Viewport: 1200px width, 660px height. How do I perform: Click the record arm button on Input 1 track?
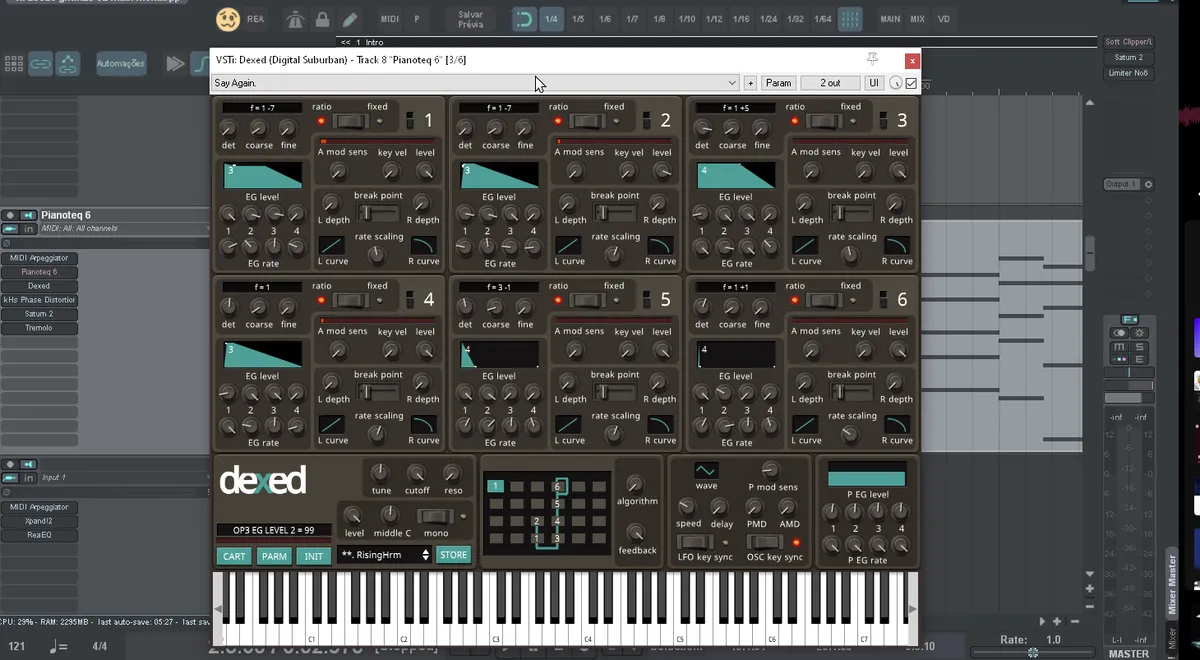[x=10, y=464]
